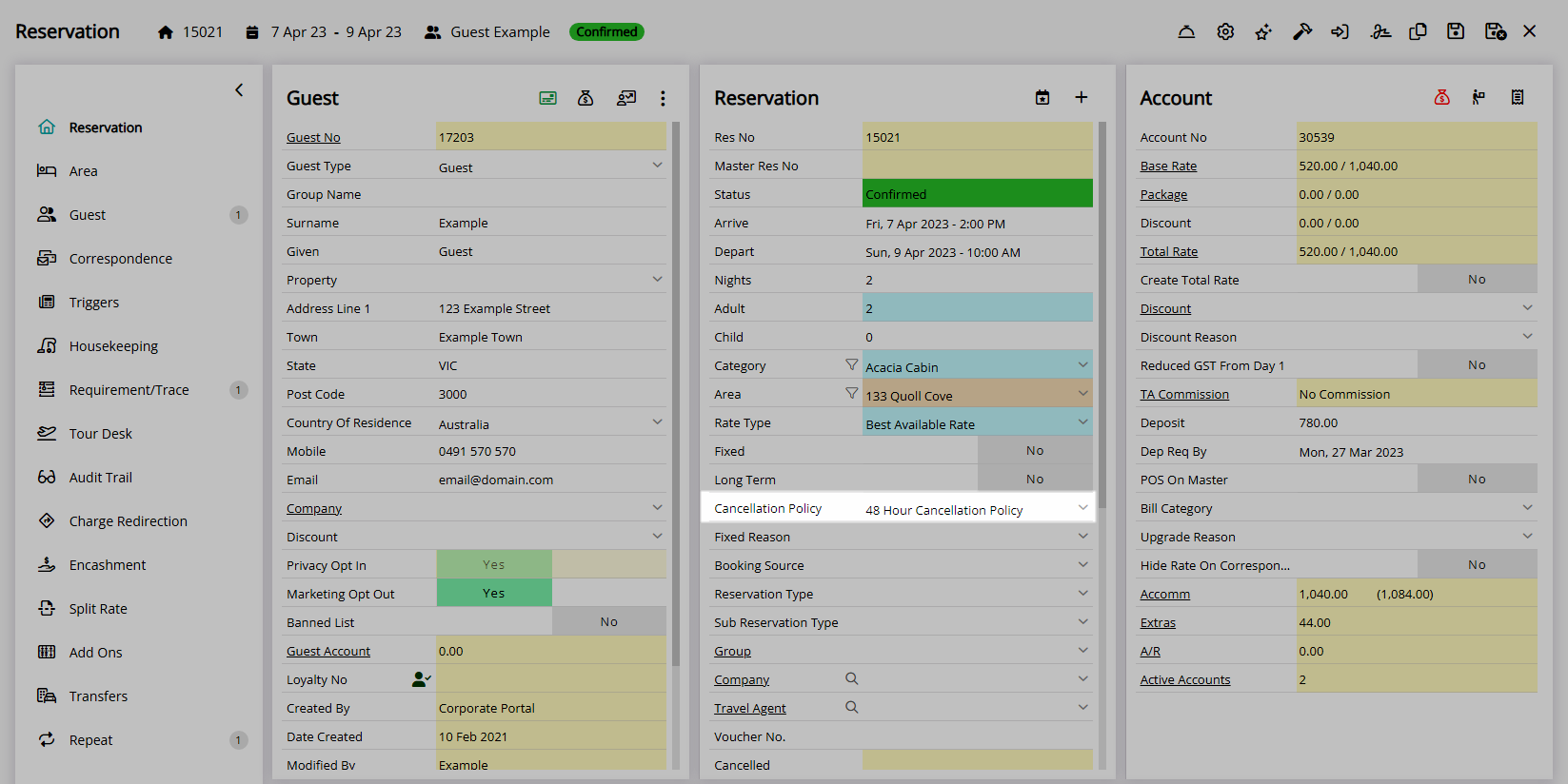This screenshot has height=784, width=1568.
Task: Click the Guest panel vertical scrollbar
Action: [x=676, y=393]
